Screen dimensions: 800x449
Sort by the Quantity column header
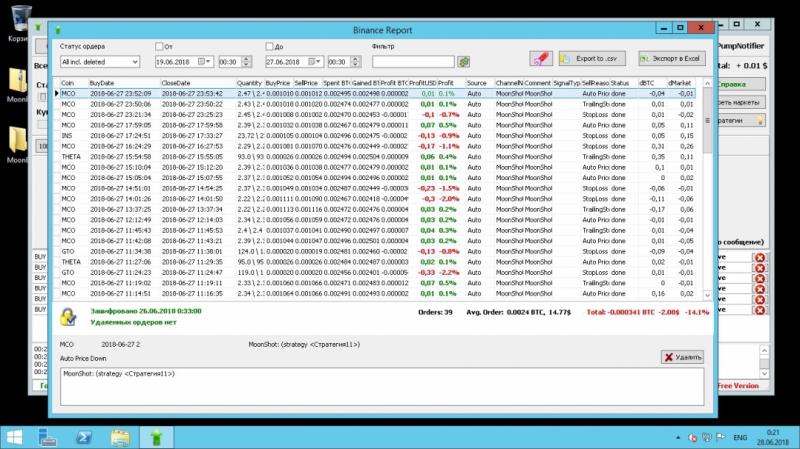coord(249,83)
